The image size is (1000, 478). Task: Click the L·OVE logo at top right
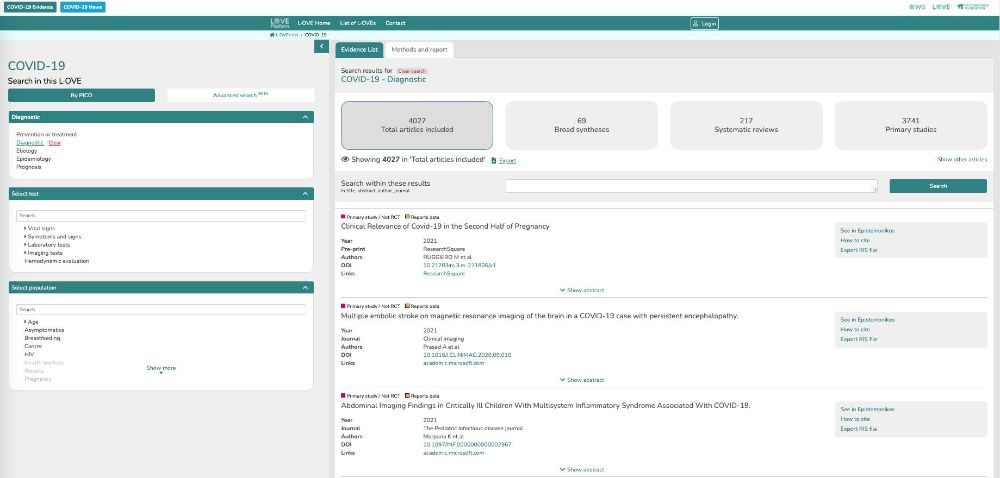pyautogui.click(x=940, y=7)
